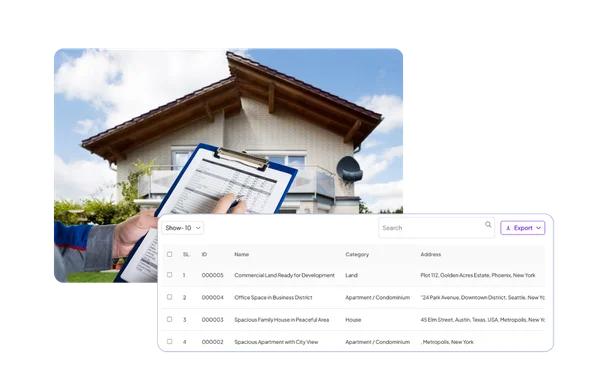Image resolution: width=600 pixels, height=380 pixels.
Task: Click ID 000002 cell
Action: coord(212,342)
